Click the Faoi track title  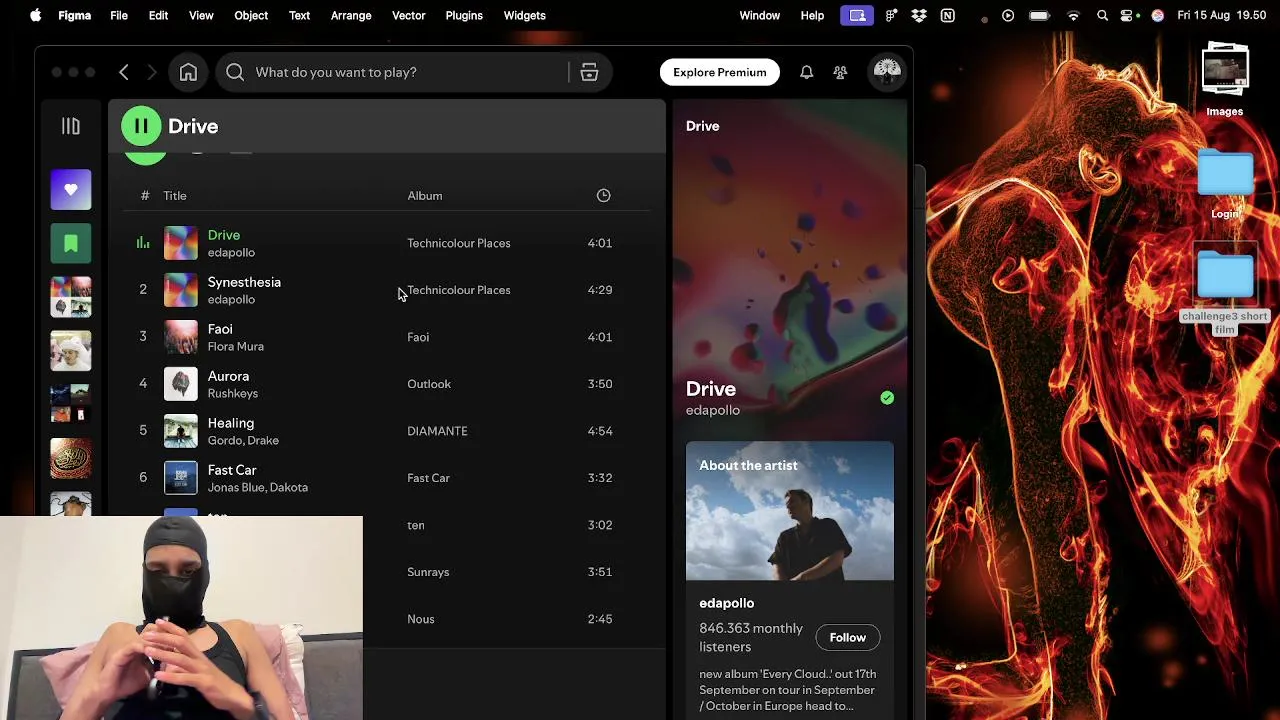[220, 329]
